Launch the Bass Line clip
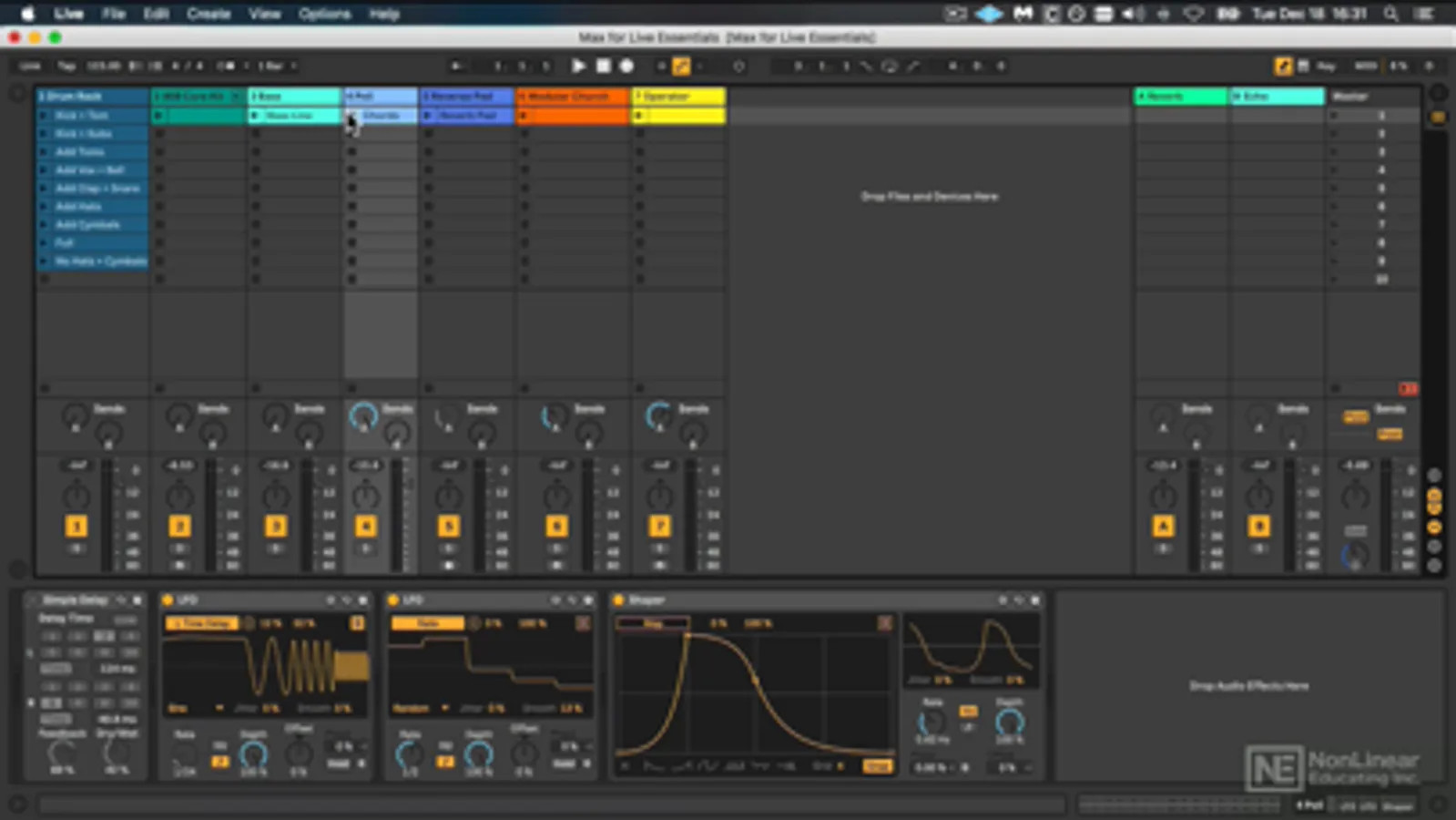 (256, 116)
